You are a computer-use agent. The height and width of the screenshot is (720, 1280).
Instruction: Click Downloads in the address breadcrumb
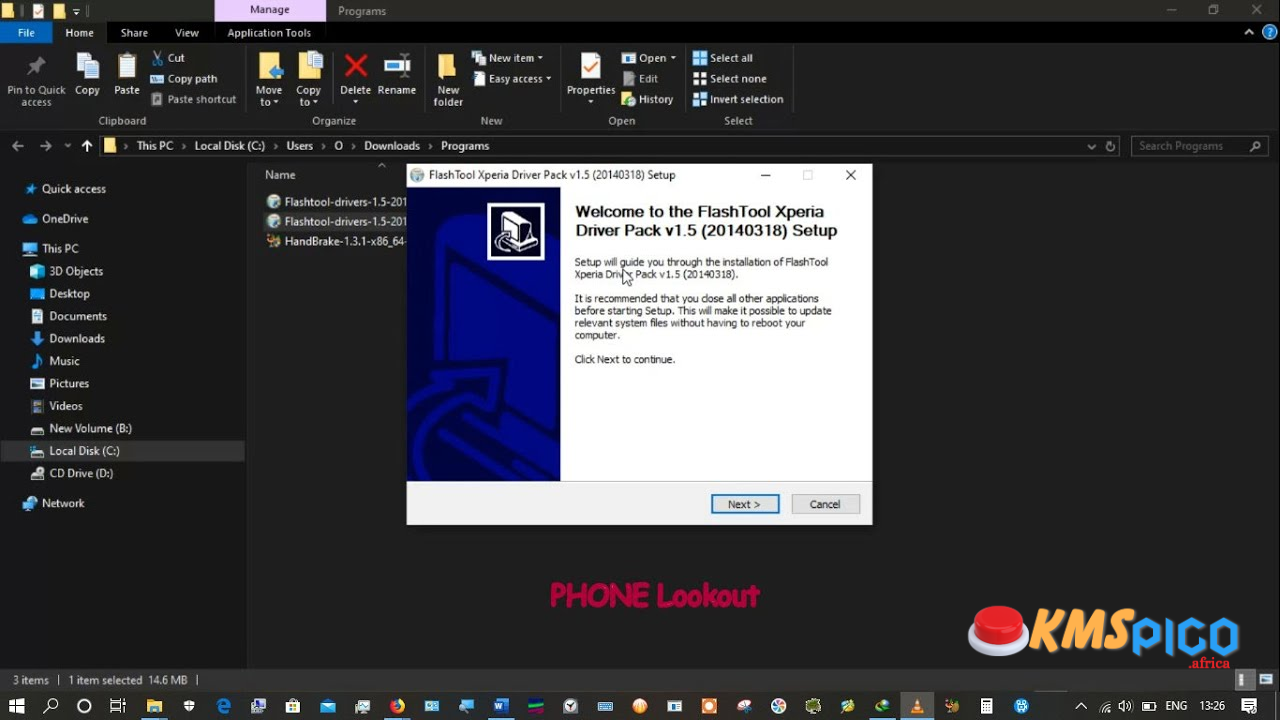point(392,146)
